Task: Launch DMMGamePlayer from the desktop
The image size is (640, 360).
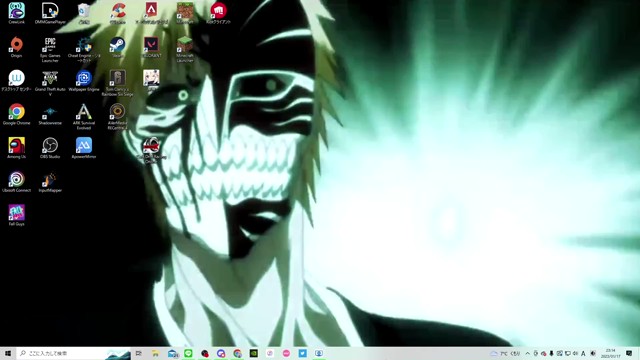Action: (50, 13)
